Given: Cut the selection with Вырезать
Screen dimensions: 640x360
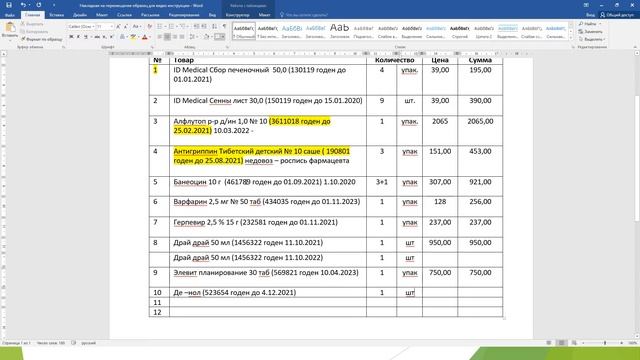Looking at the screenshot, I should [x=32, y=24].
